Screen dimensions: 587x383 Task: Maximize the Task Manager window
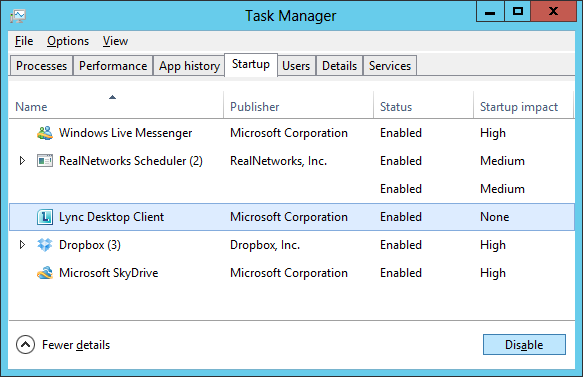(x=518, y=11)
